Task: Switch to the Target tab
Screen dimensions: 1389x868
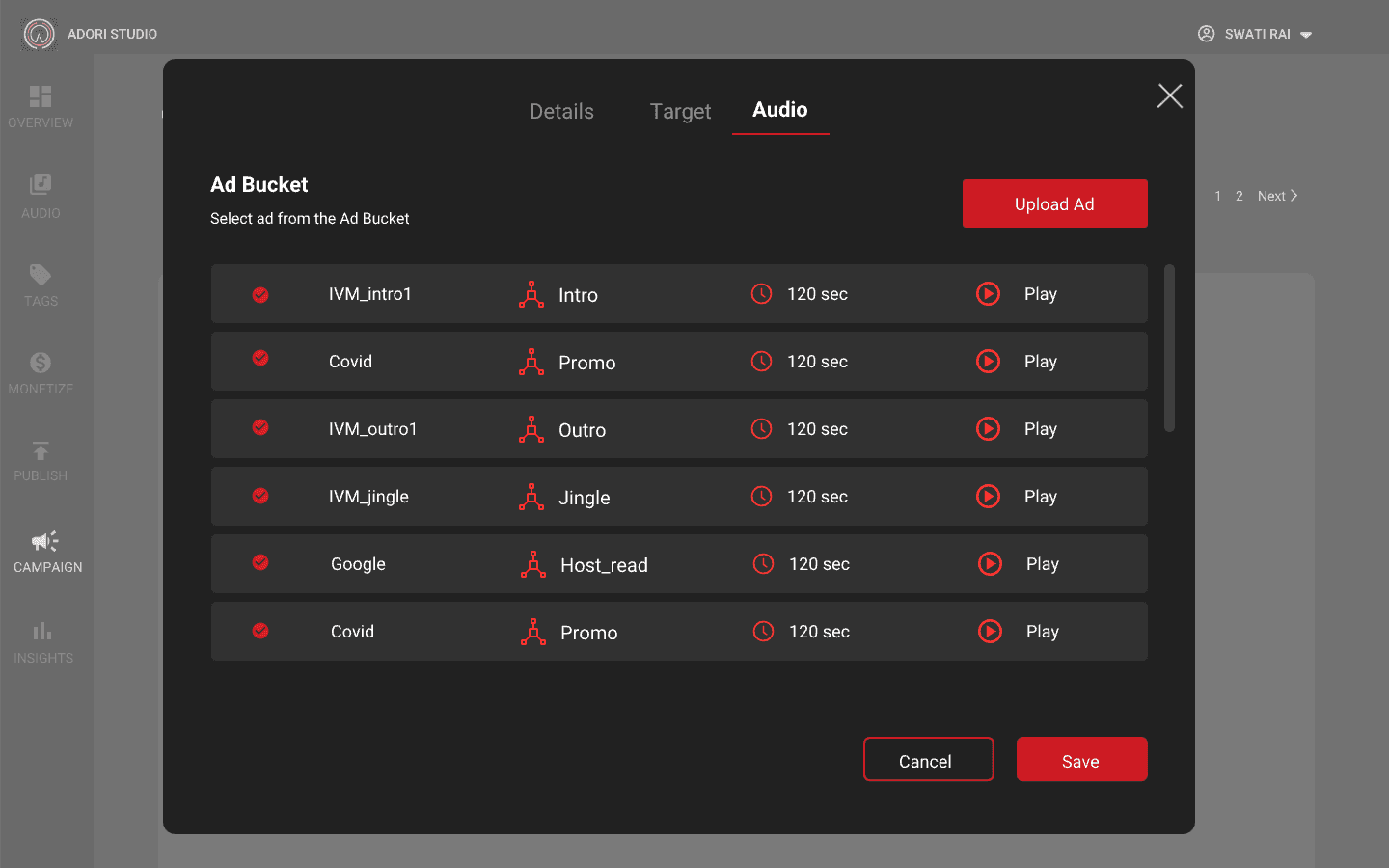Action: tap(680, 111)
